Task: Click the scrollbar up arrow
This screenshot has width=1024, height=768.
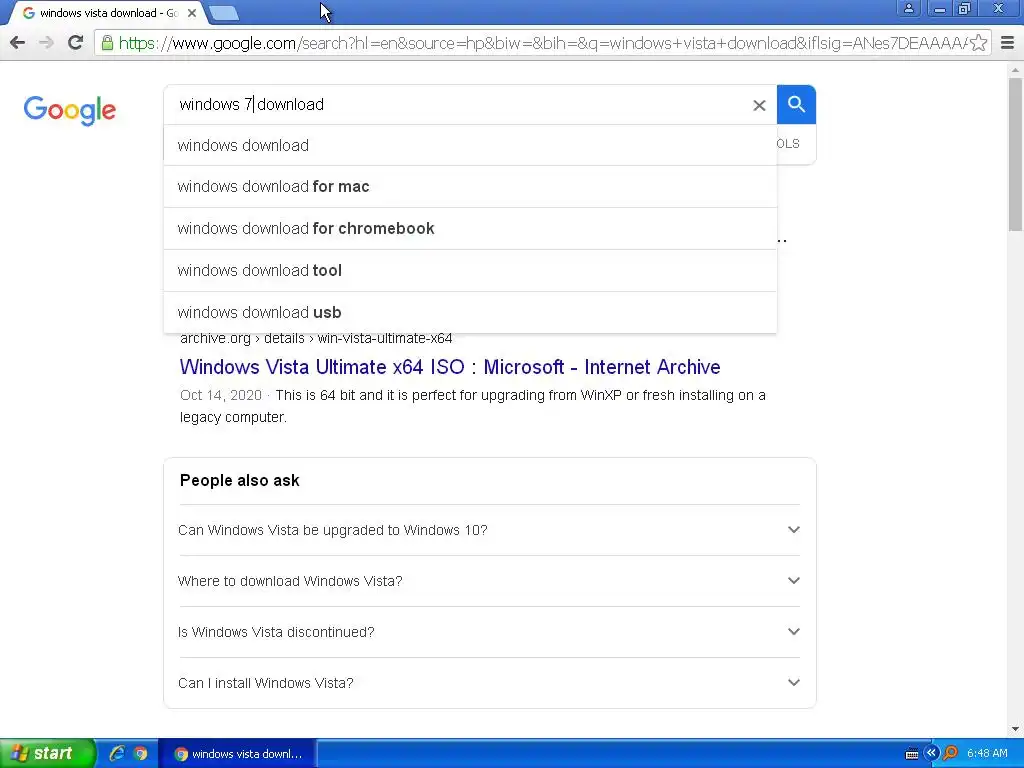Action: click(1015, 69)
